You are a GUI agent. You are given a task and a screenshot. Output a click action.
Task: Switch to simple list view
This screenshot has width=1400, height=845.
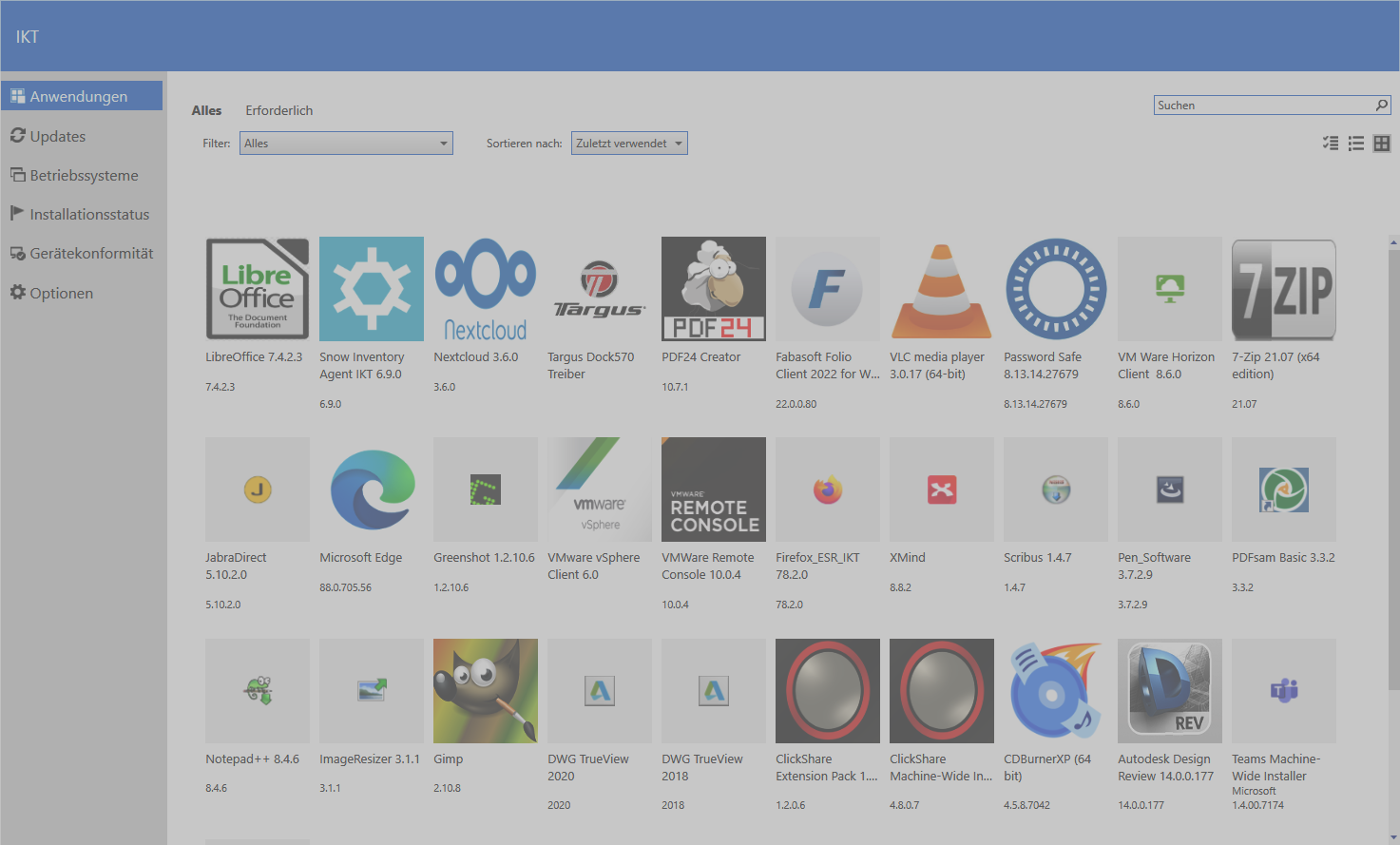(x=1356, y=144)
